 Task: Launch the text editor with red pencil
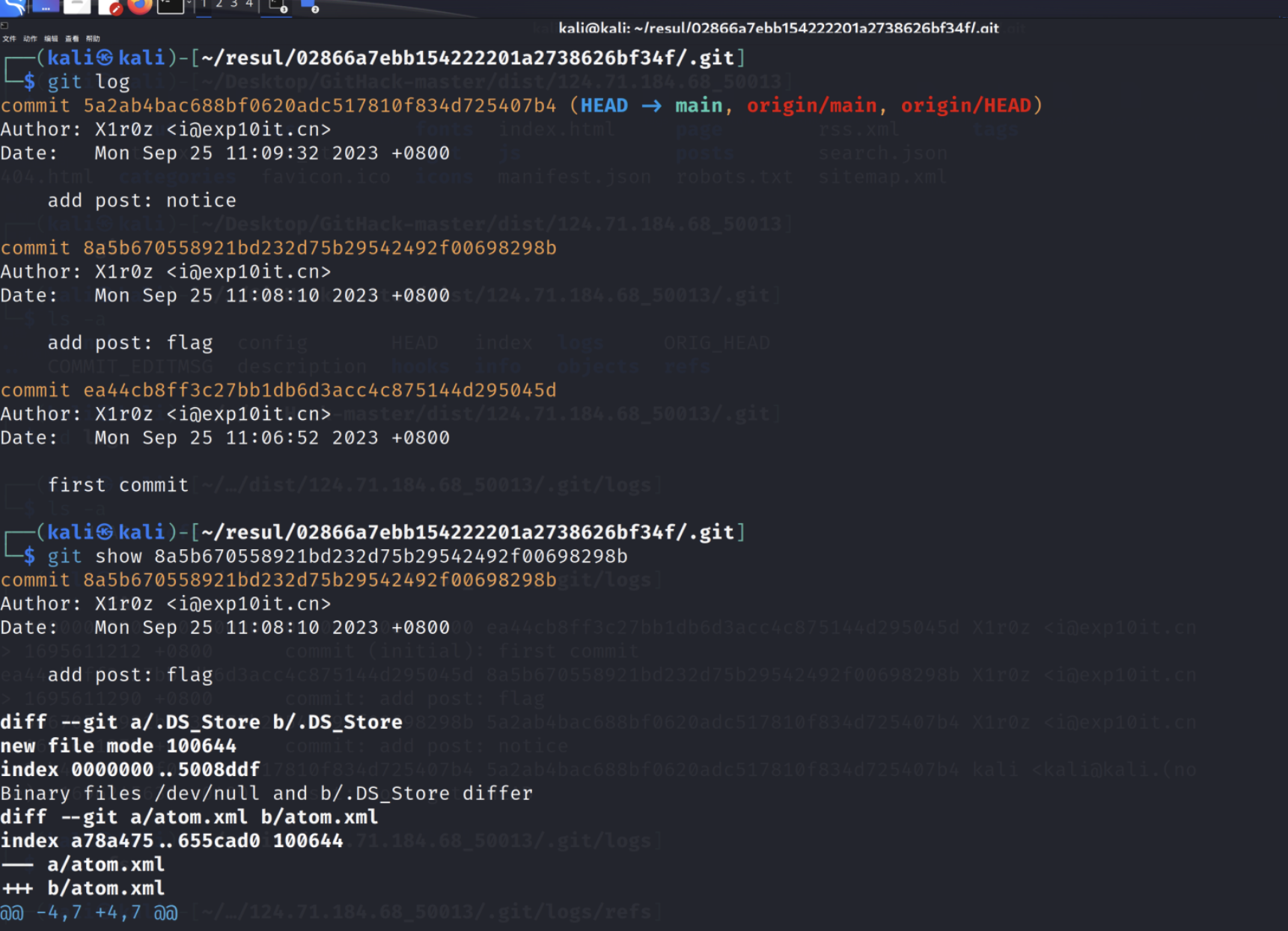(x=110, y=7)
